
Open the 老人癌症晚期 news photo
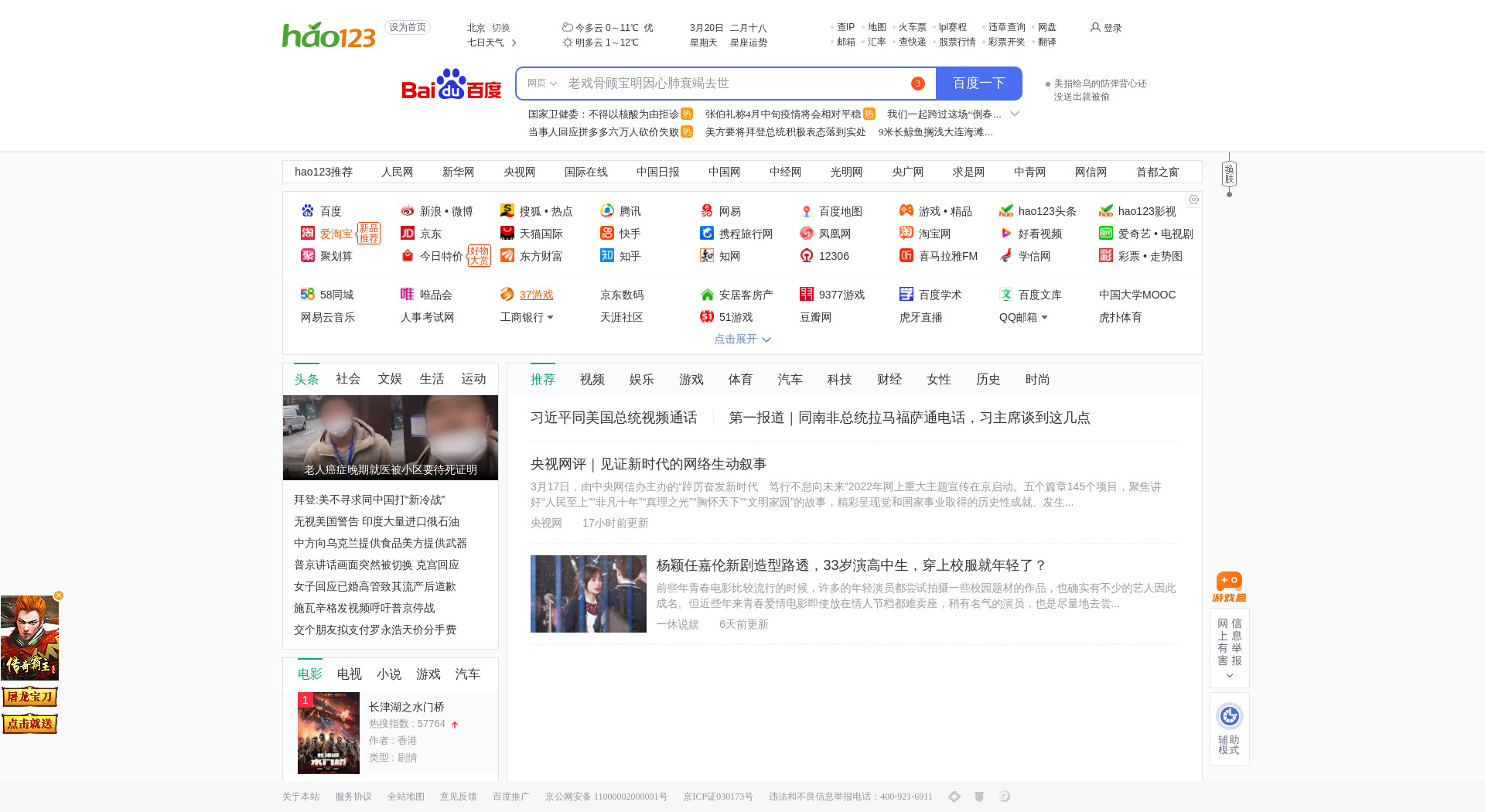coord(391,437)
